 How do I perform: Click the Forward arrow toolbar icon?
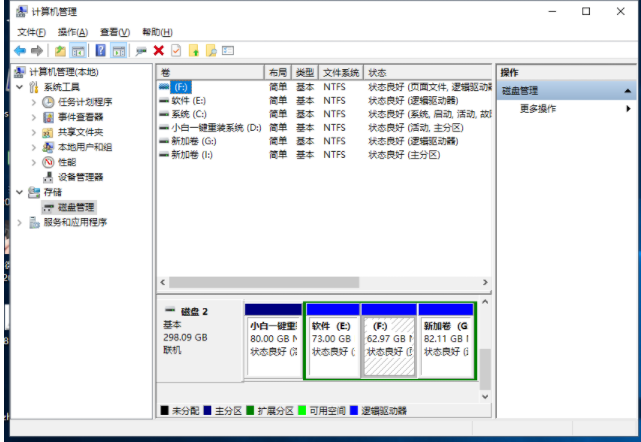37,51
